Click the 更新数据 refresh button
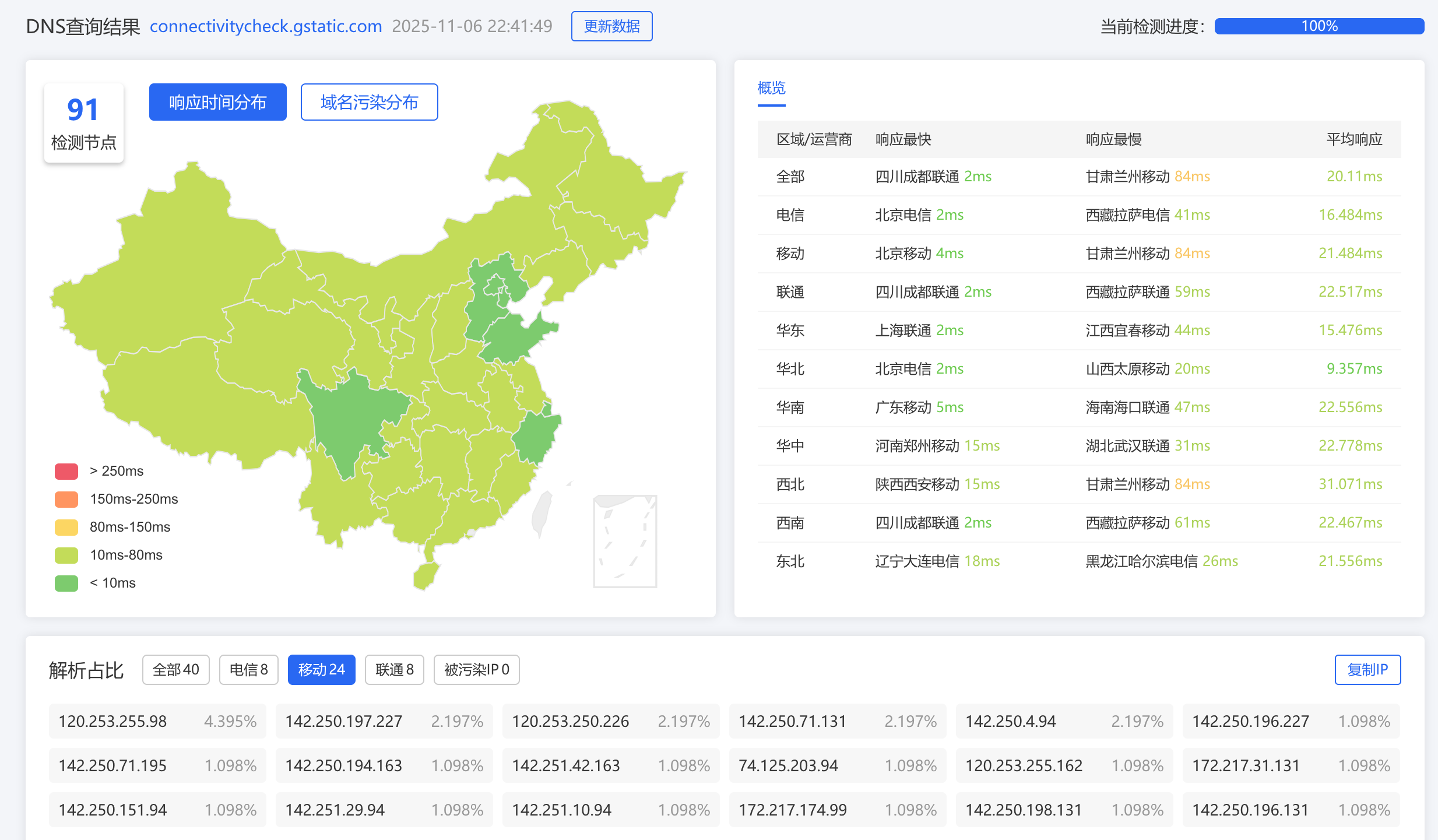1438x840 pixels. coord(611,26)
